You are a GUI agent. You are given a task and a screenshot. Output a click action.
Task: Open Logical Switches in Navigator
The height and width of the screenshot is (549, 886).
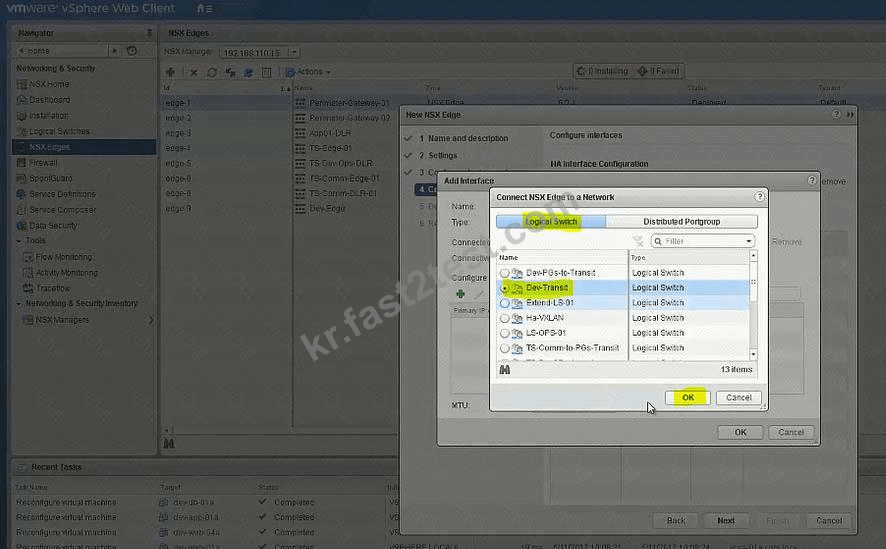pos(59,132)
